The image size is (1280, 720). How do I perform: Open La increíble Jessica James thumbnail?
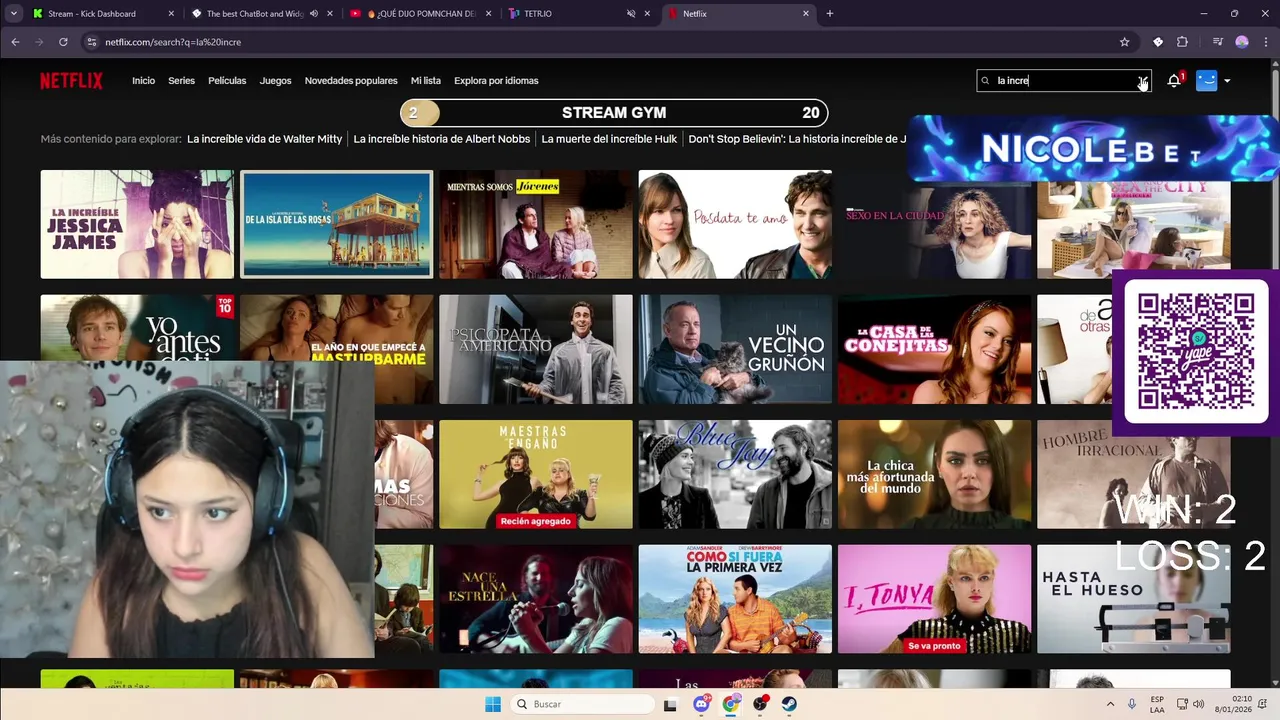click(137, 224)
